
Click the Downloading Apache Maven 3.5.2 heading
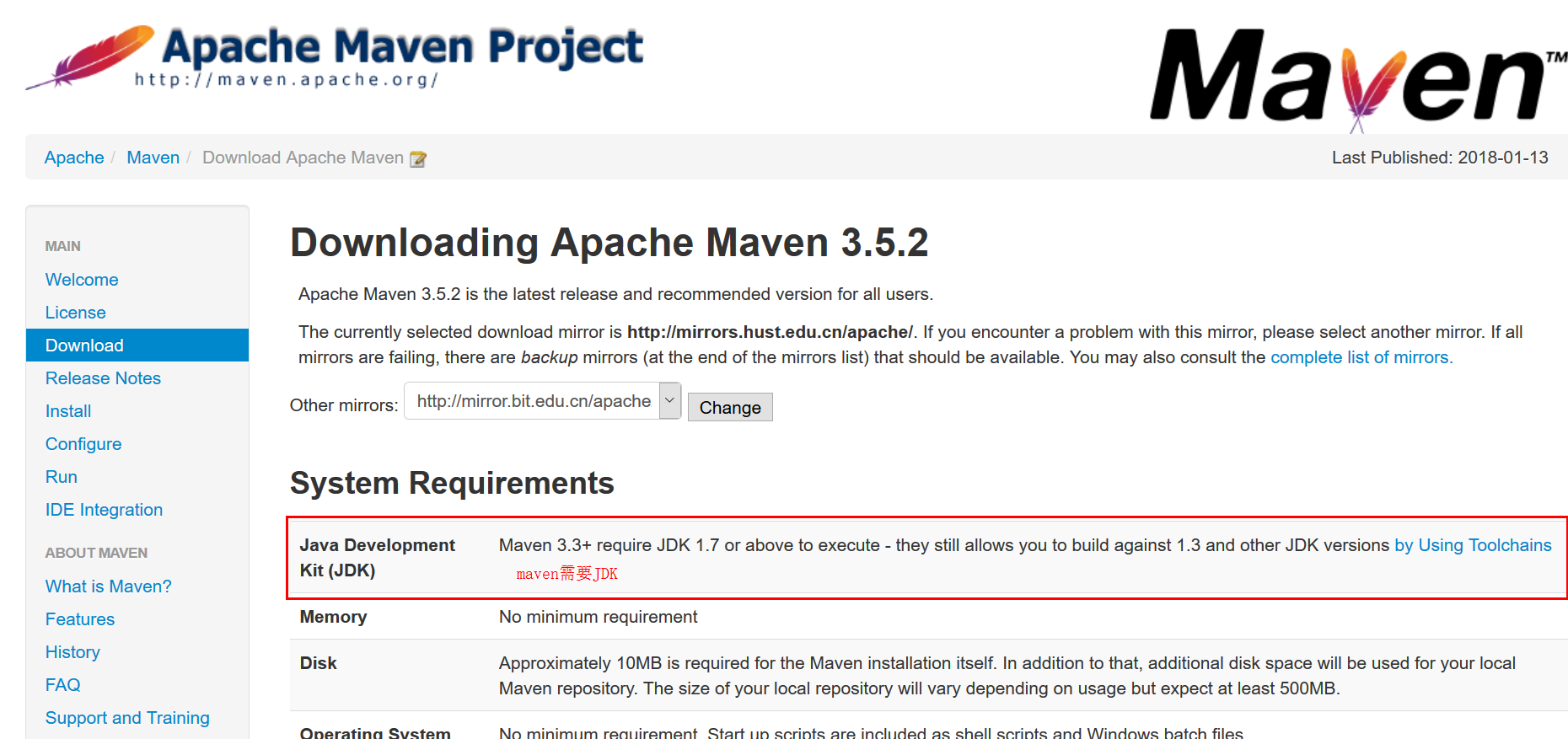(x=609, y=243)
